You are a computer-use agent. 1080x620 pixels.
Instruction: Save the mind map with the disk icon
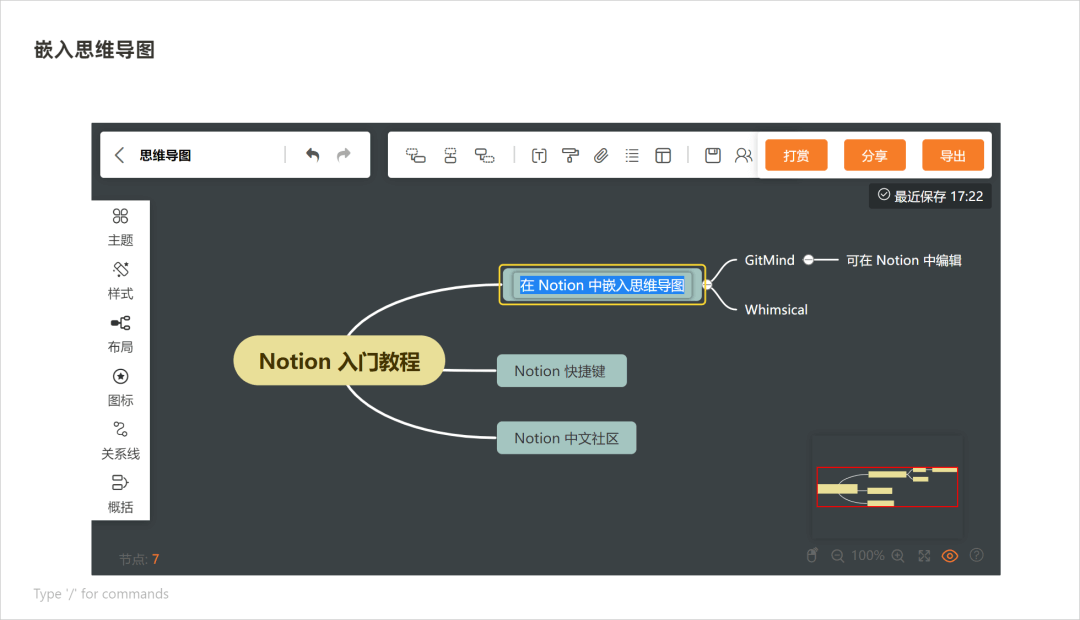713,156
